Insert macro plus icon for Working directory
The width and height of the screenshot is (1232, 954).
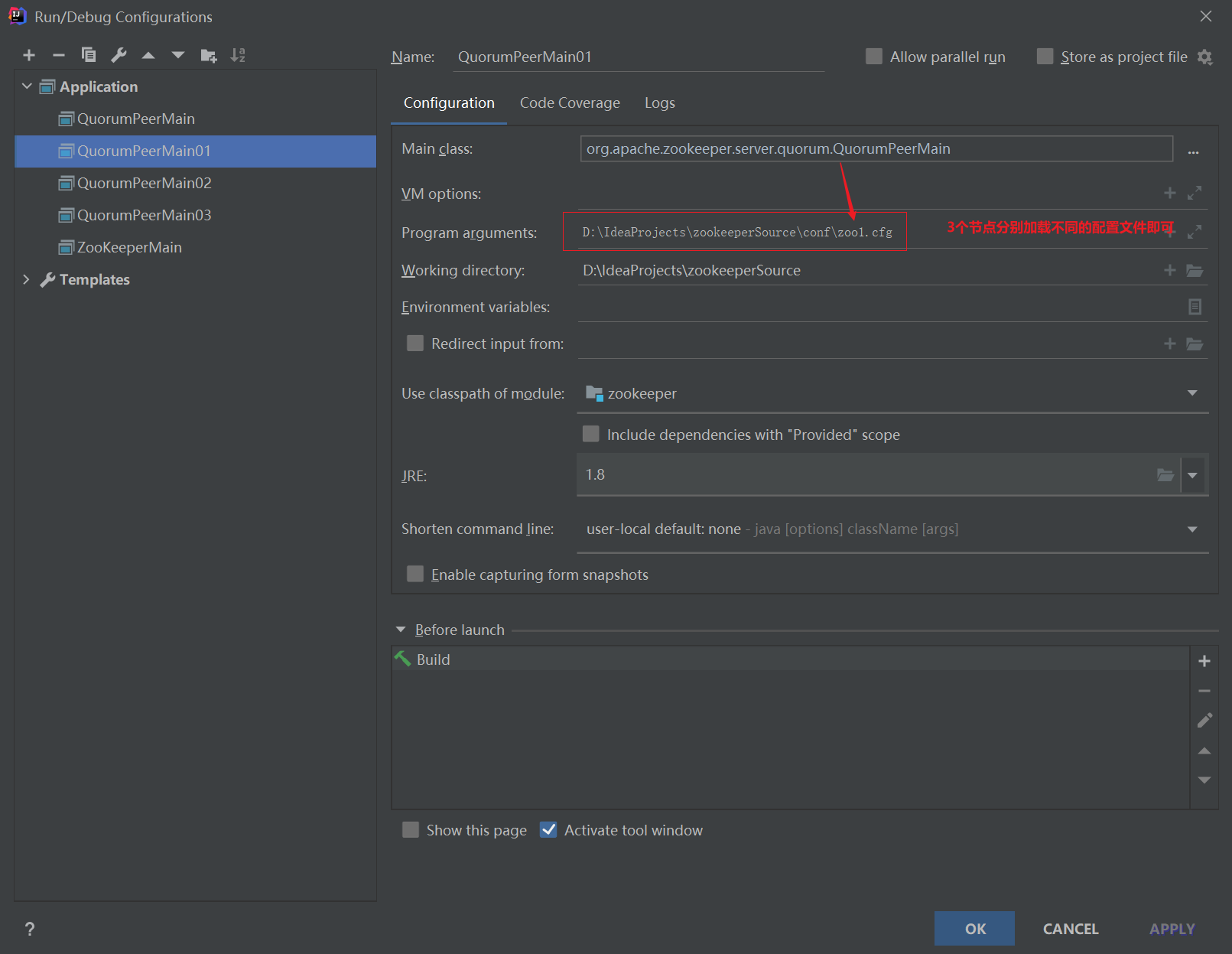click(x=1169, y=270)
